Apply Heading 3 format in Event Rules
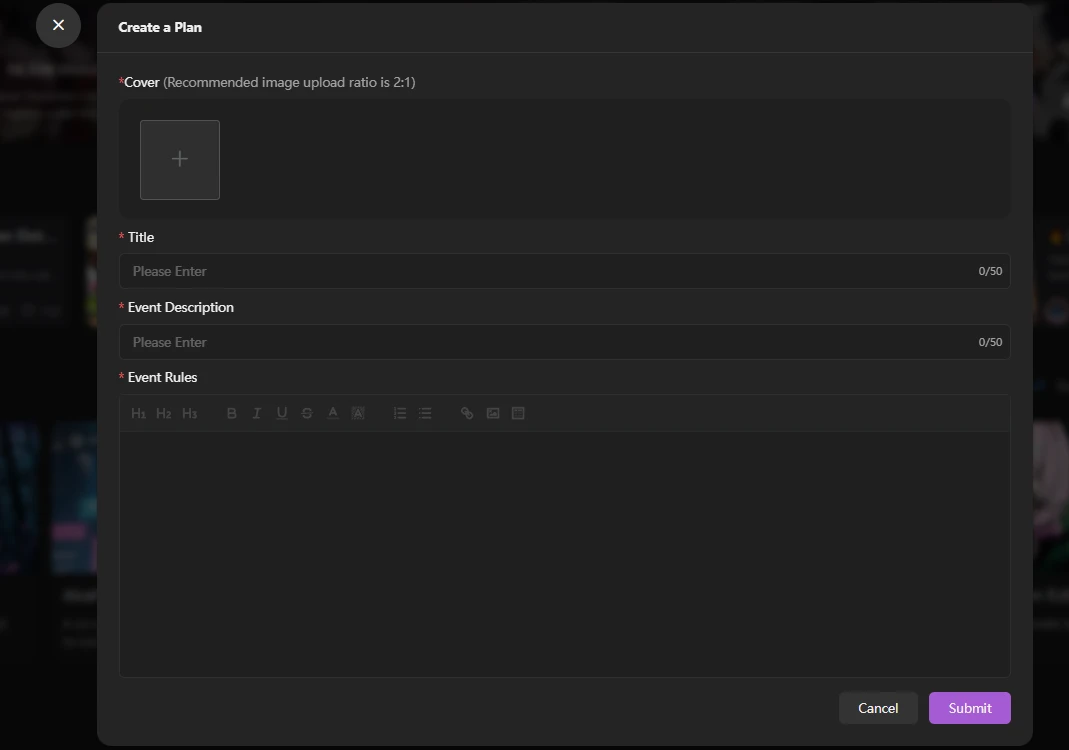 pyautogui.click(x=189, y=413)
